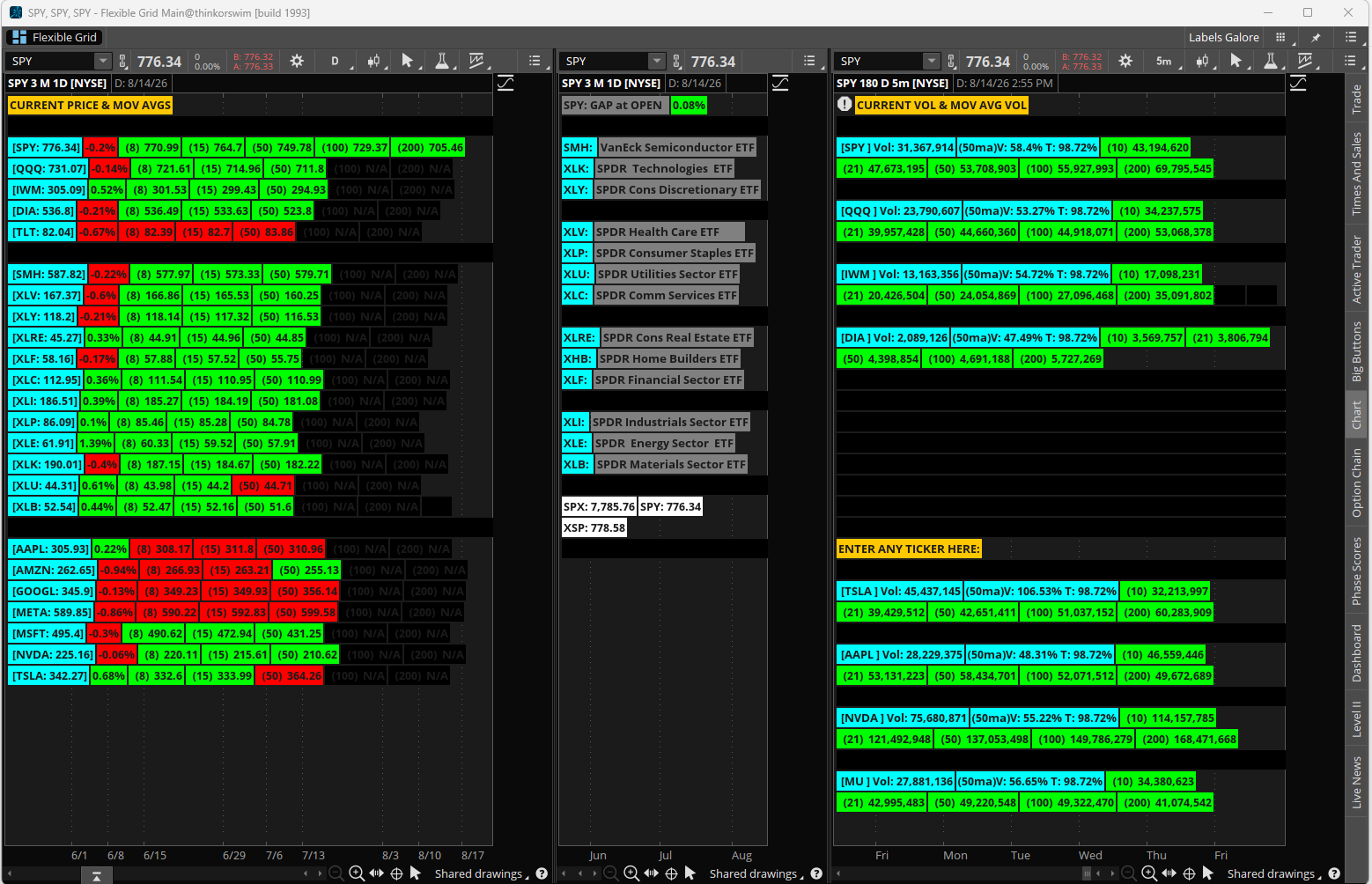Open the Level II sidebar tab
This screenshot has height=884, width=1372.
(1356, 718)
